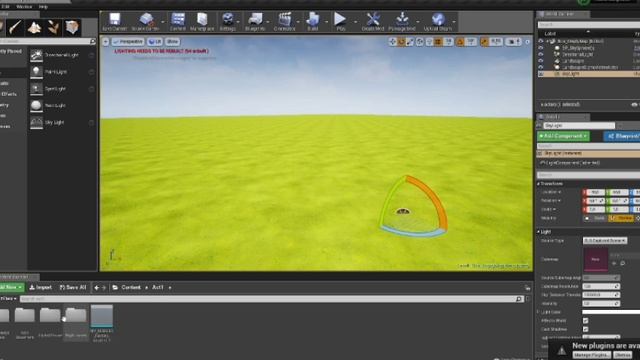
Task: Open camera speed dropdown in viewport
Action: coord(513,42)
